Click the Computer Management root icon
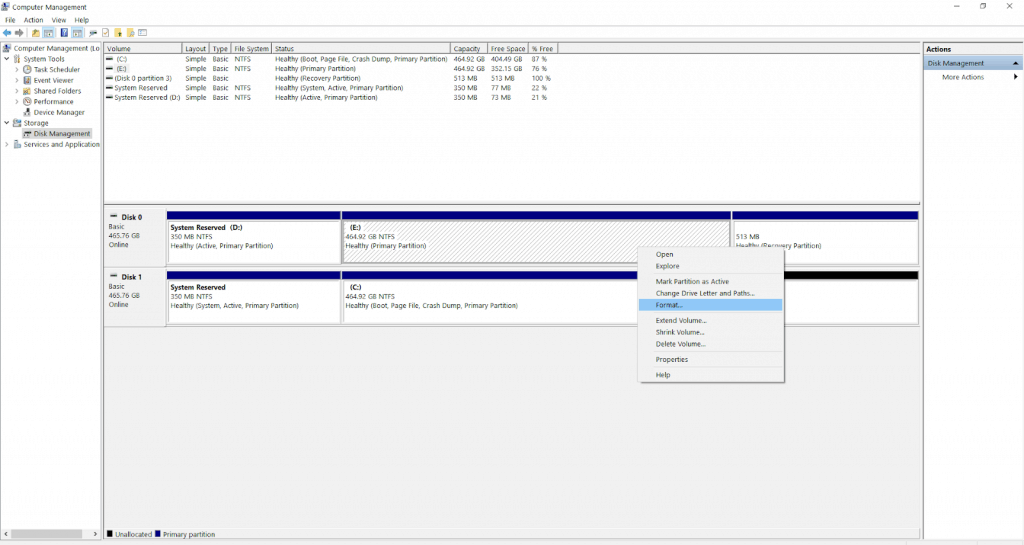 click(7, 48)
